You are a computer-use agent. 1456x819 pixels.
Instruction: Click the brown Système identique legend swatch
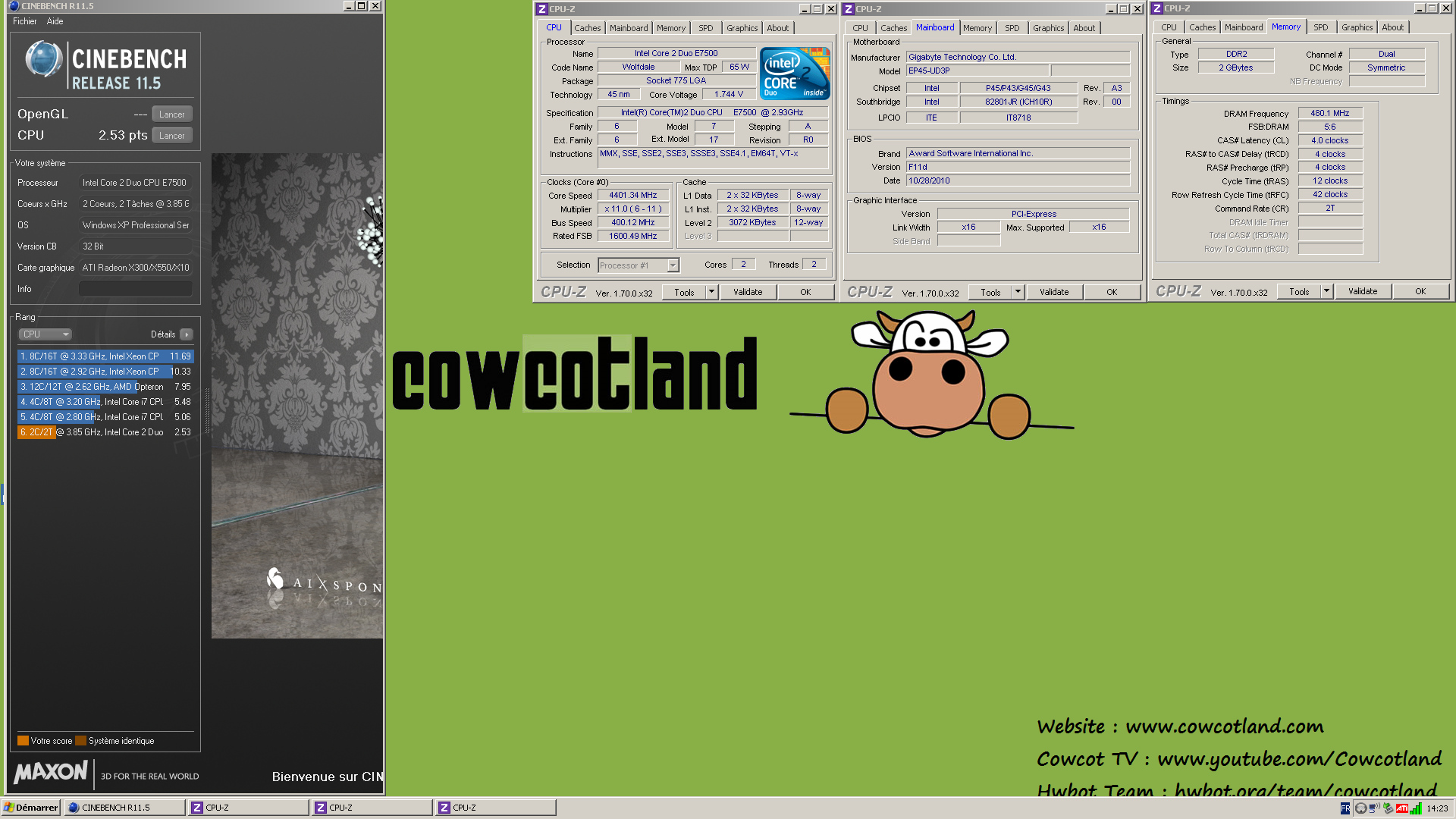pyautogui.click(x=80, y=741)
